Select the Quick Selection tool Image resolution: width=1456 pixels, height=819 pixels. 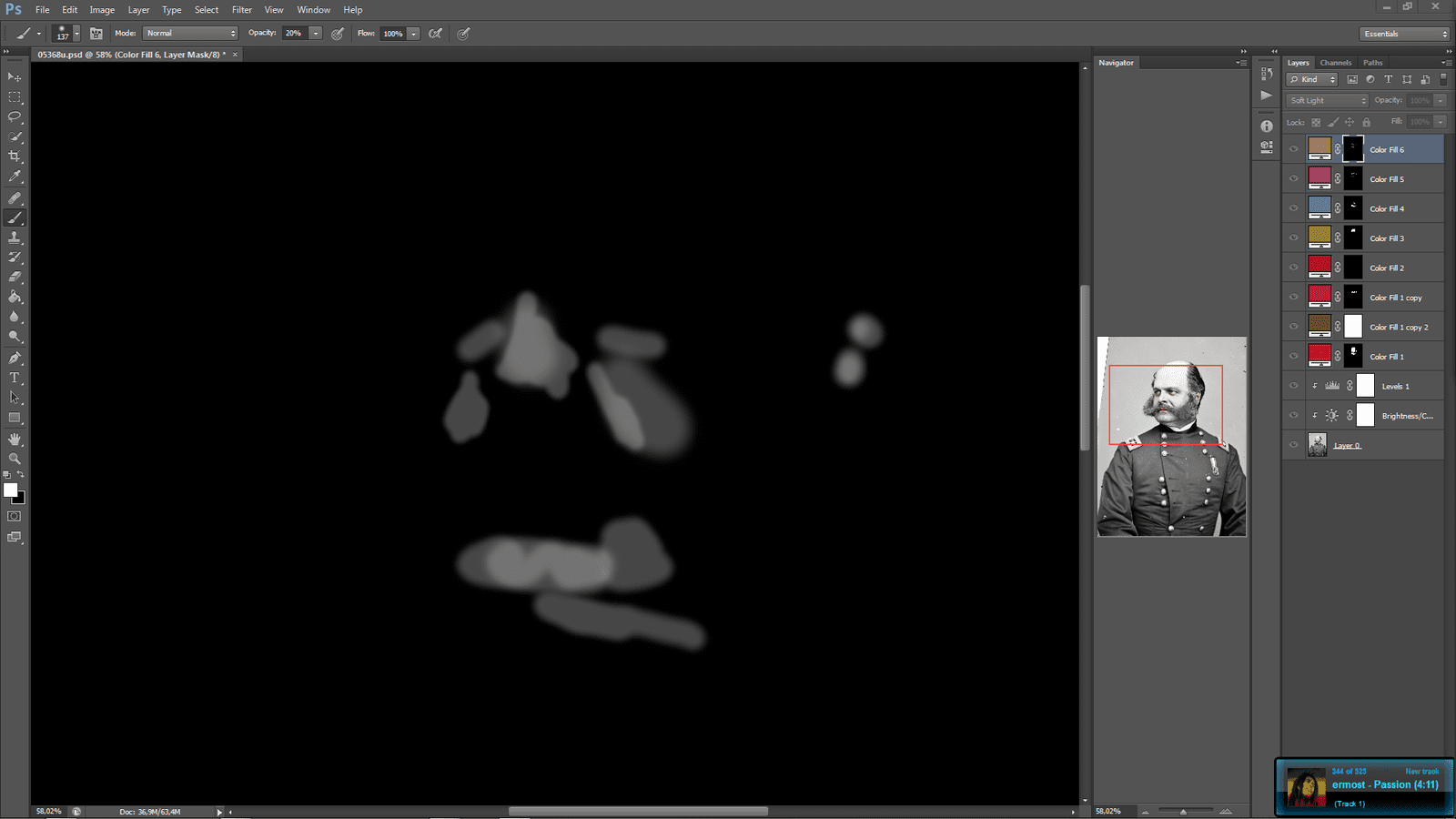pyautogui.click(x=15, y=137)
